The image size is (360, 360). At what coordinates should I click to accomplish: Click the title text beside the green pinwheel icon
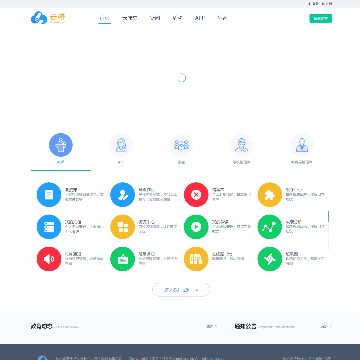click(x=292, y=254)
